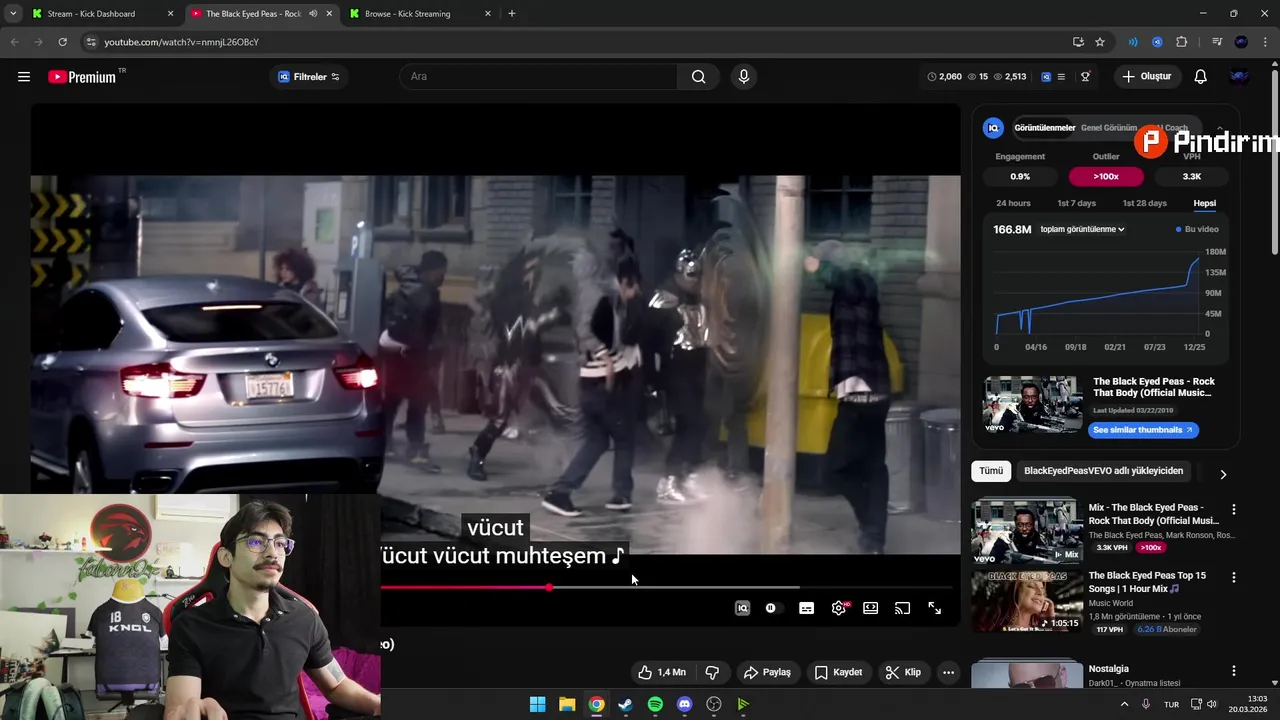The width and height of the screenshot is (1280, 720).
Task: Collapse the vidIQ panel chevron
Action: (1220, 128)
